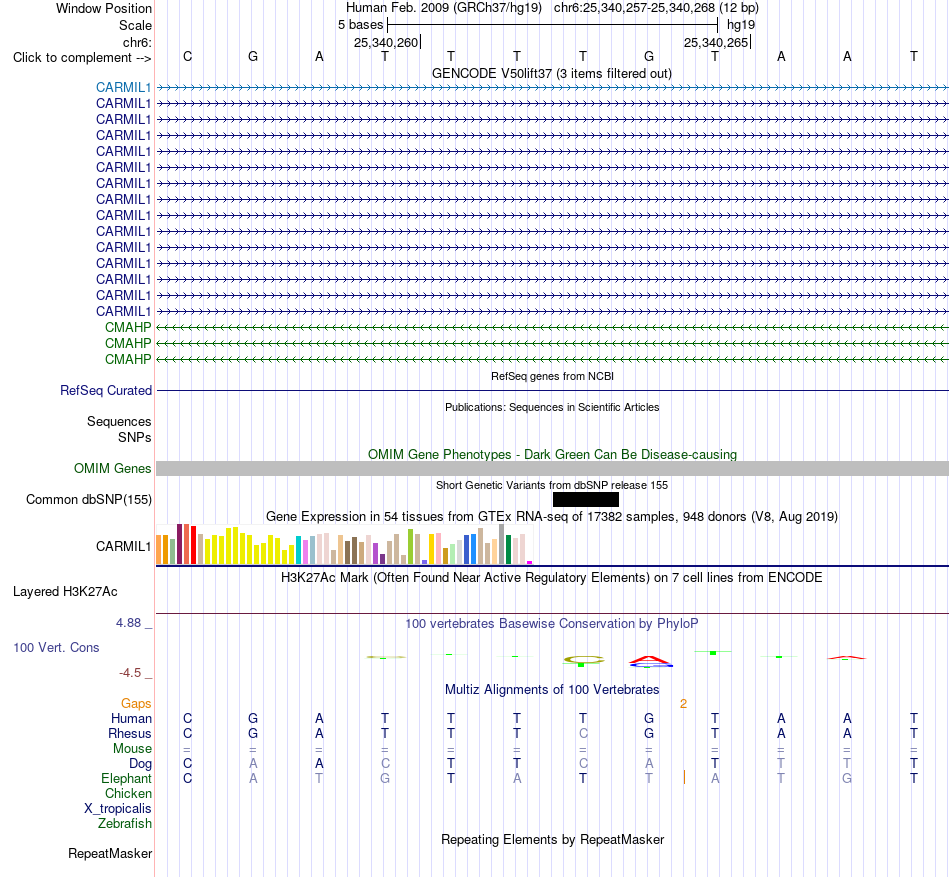
Task: Click the olive ring-shaped logo in PhyloP track
Action: click(584, 660)
